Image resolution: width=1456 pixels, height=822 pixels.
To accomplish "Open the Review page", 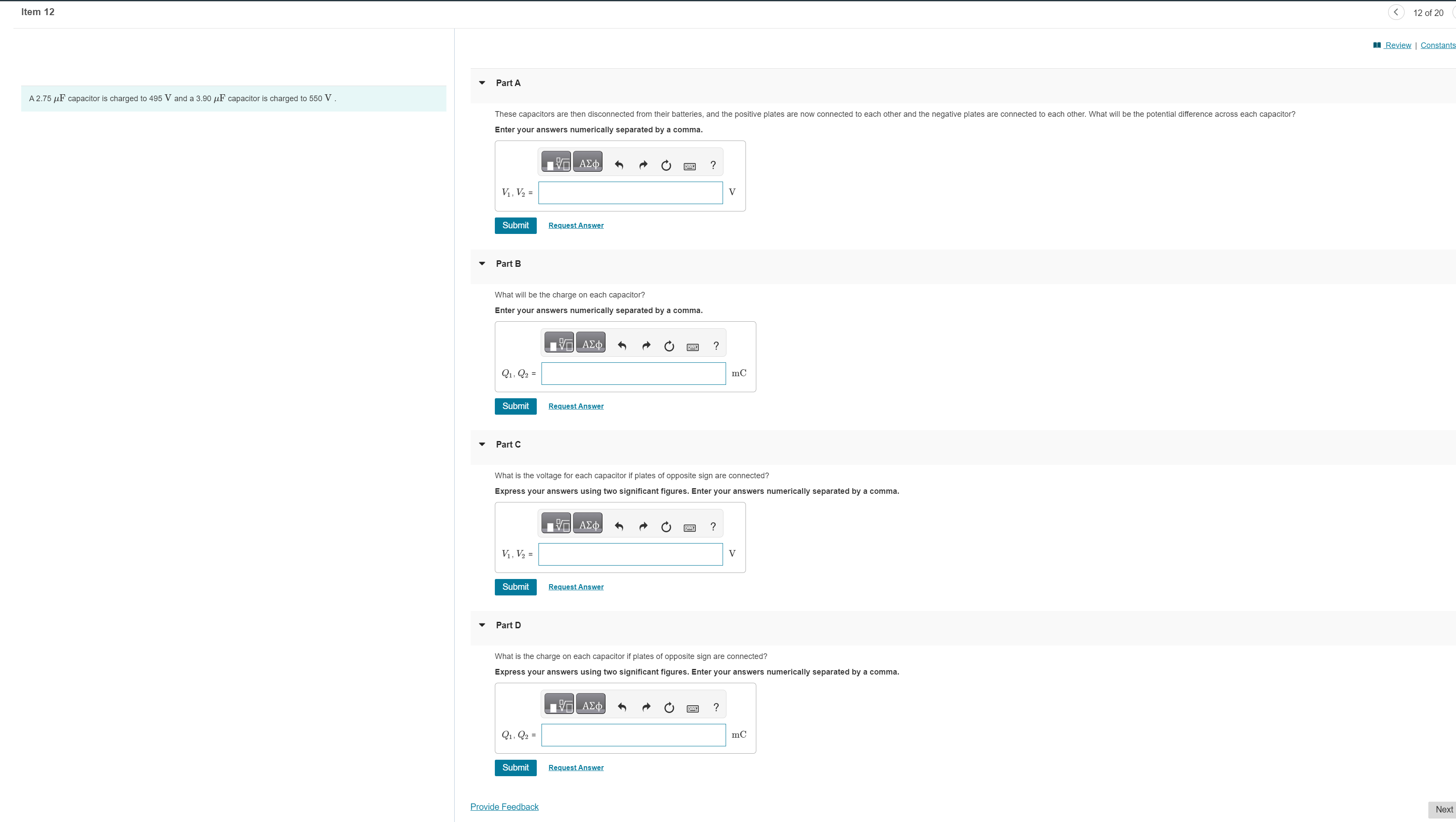I will [1397, 45].
